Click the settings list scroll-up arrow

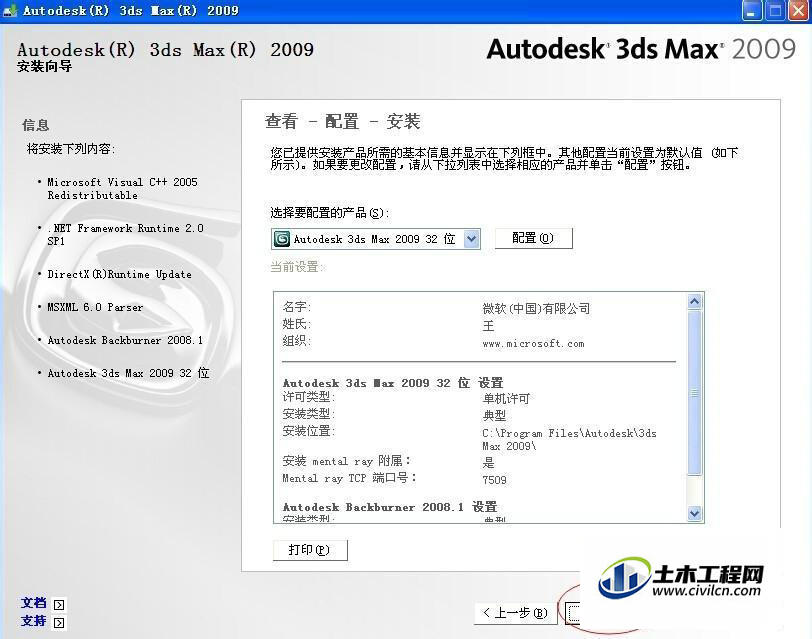tap(694, 301)
